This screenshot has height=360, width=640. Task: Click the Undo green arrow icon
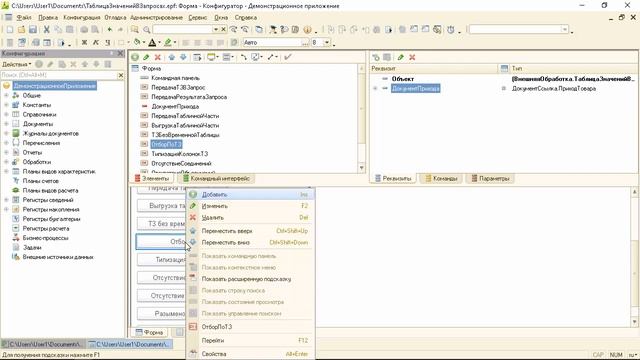point(109,29)
